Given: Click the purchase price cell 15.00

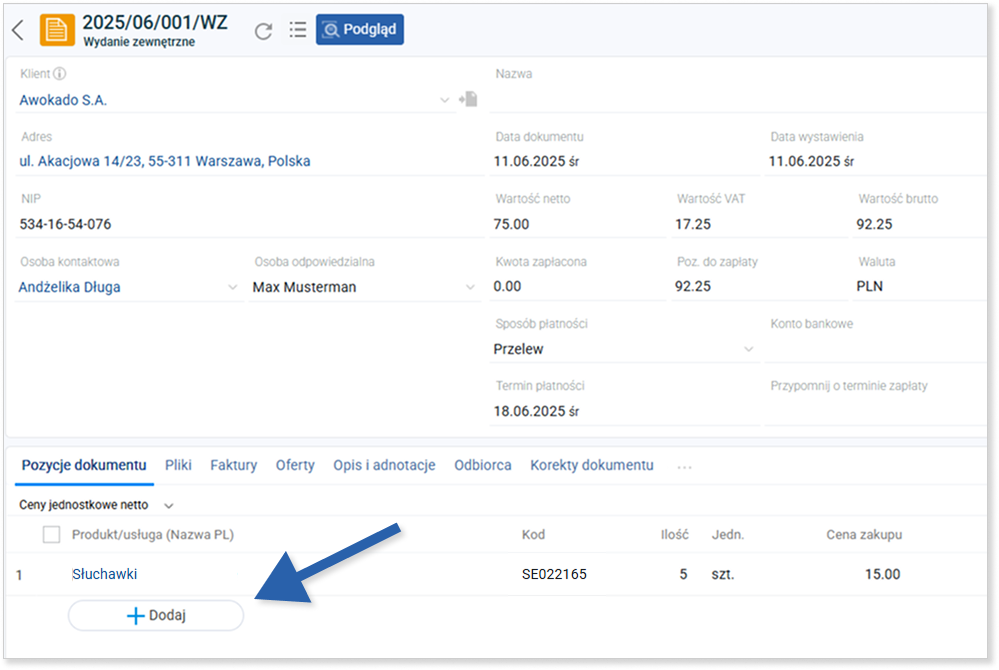Looking at the screenshot, I should click(x=882, y=574).
